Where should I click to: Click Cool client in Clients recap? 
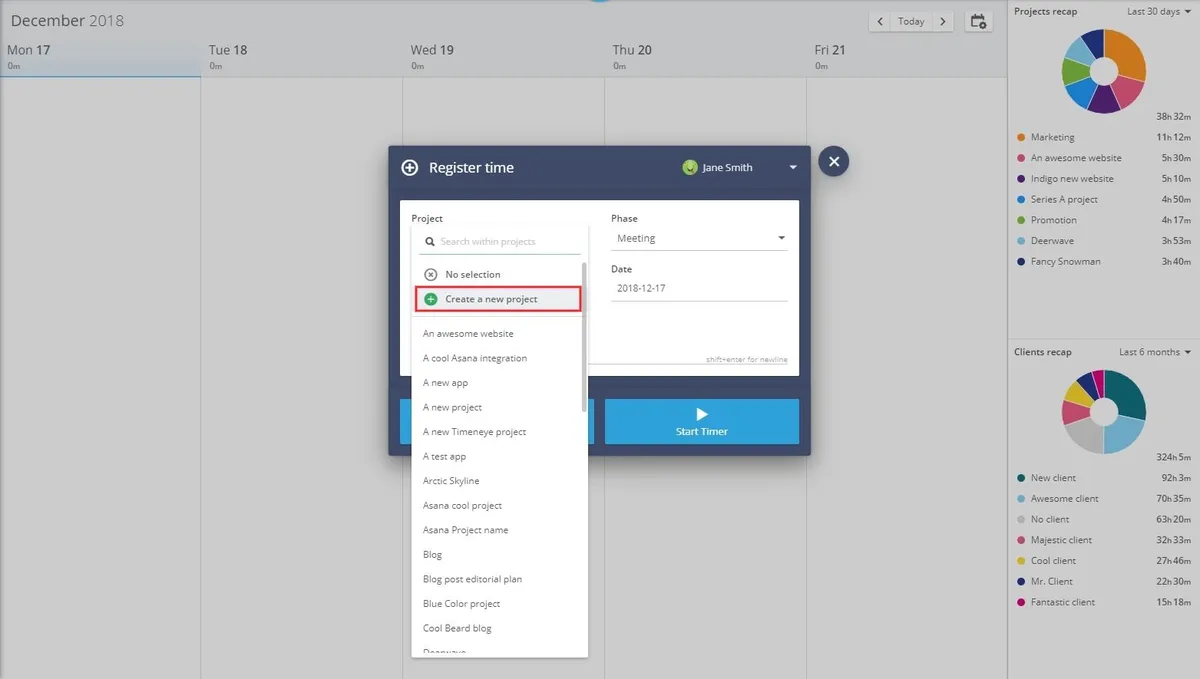click(x=1053, y=561)
